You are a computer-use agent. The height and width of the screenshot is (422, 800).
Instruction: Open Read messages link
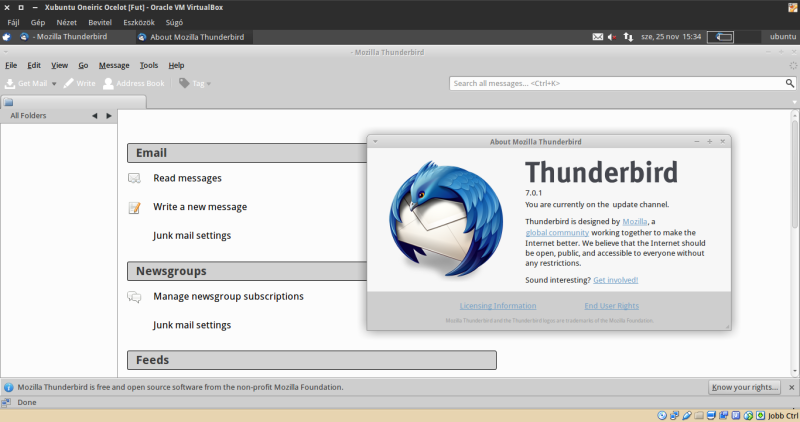(187, 178)
